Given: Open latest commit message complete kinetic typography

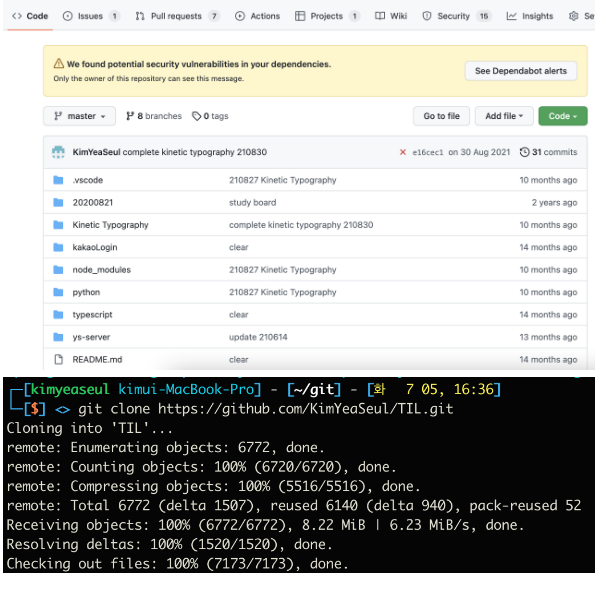Looking at the screenshot, I should [x=195, y=152].
